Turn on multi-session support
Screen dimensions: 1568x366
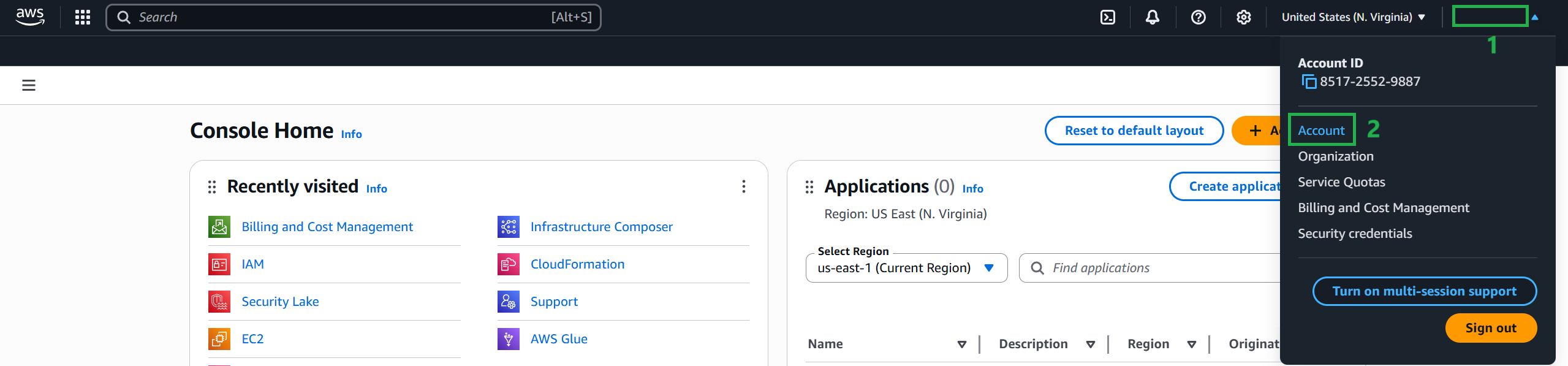[x=1424, y=291]
